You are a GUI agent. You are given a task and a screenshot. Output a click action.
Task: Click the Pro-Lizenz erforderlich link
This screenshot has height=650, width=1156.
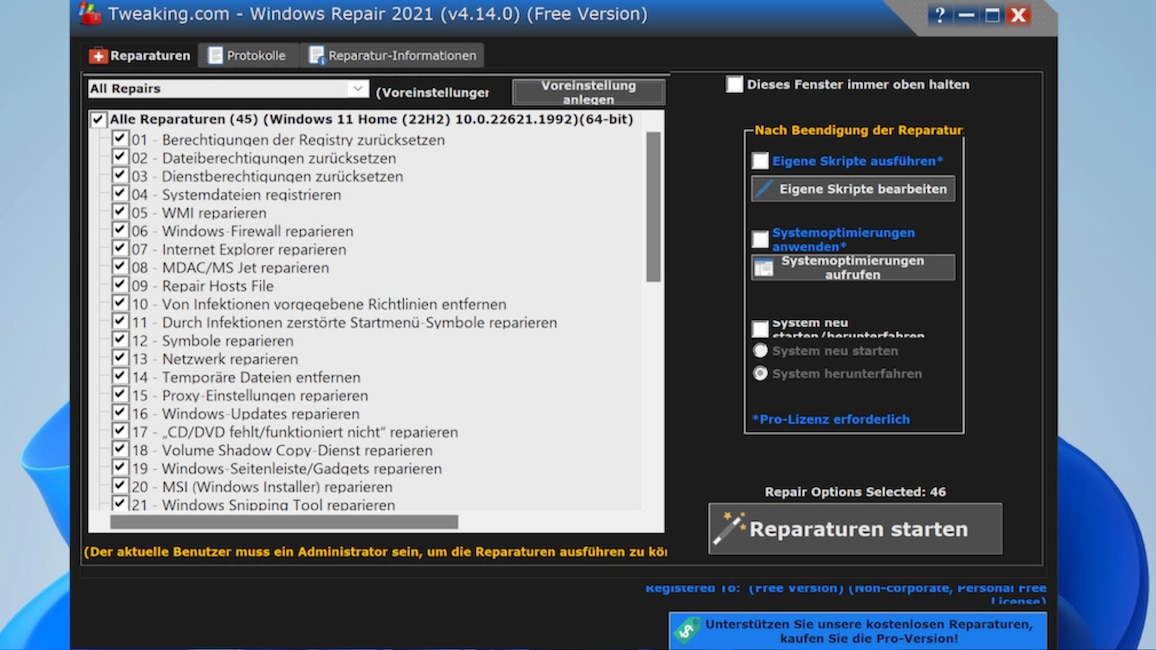[831, 419]
